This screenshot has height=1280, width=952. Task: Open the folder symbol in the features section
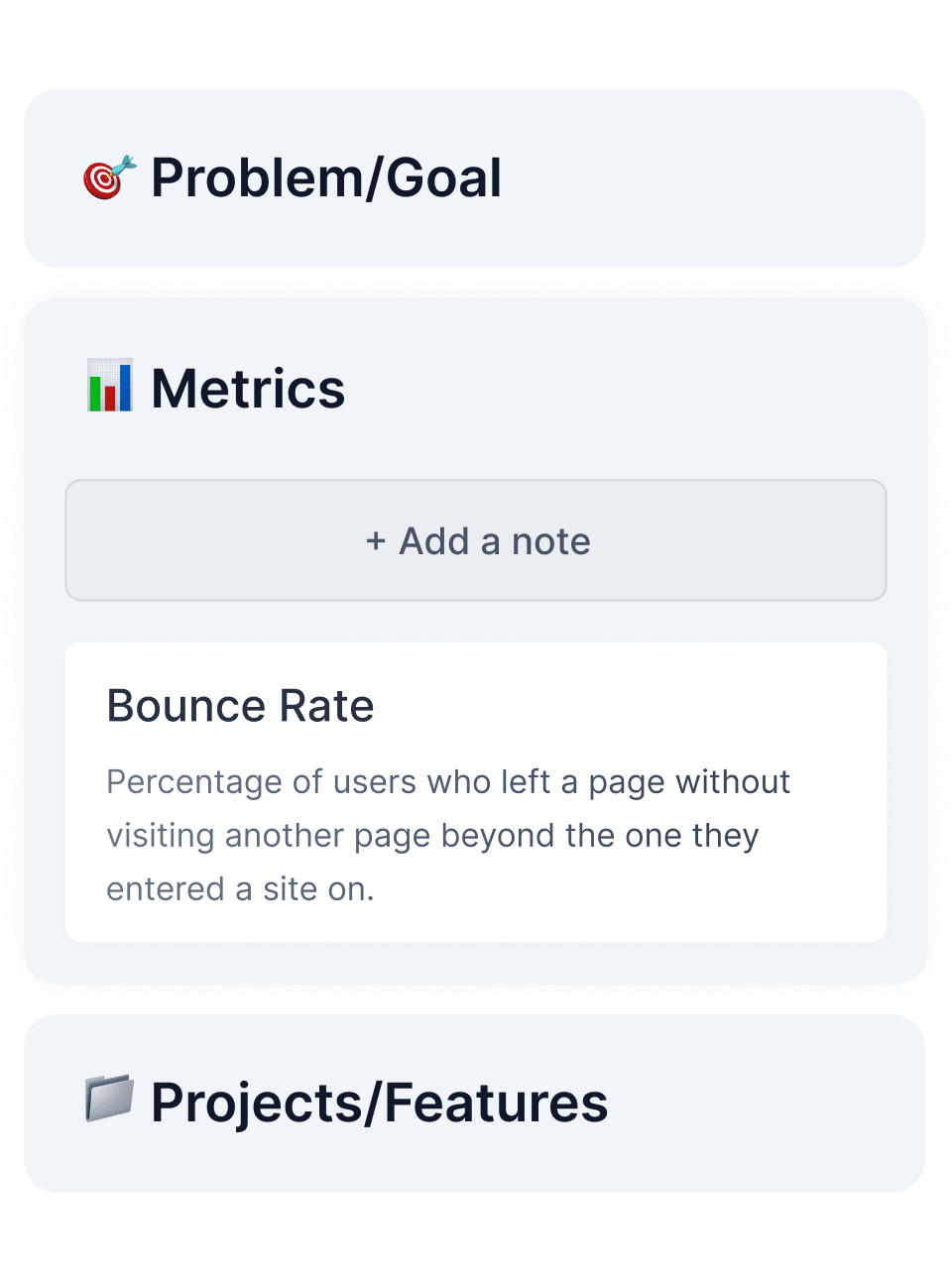(x=110, y=1101)
